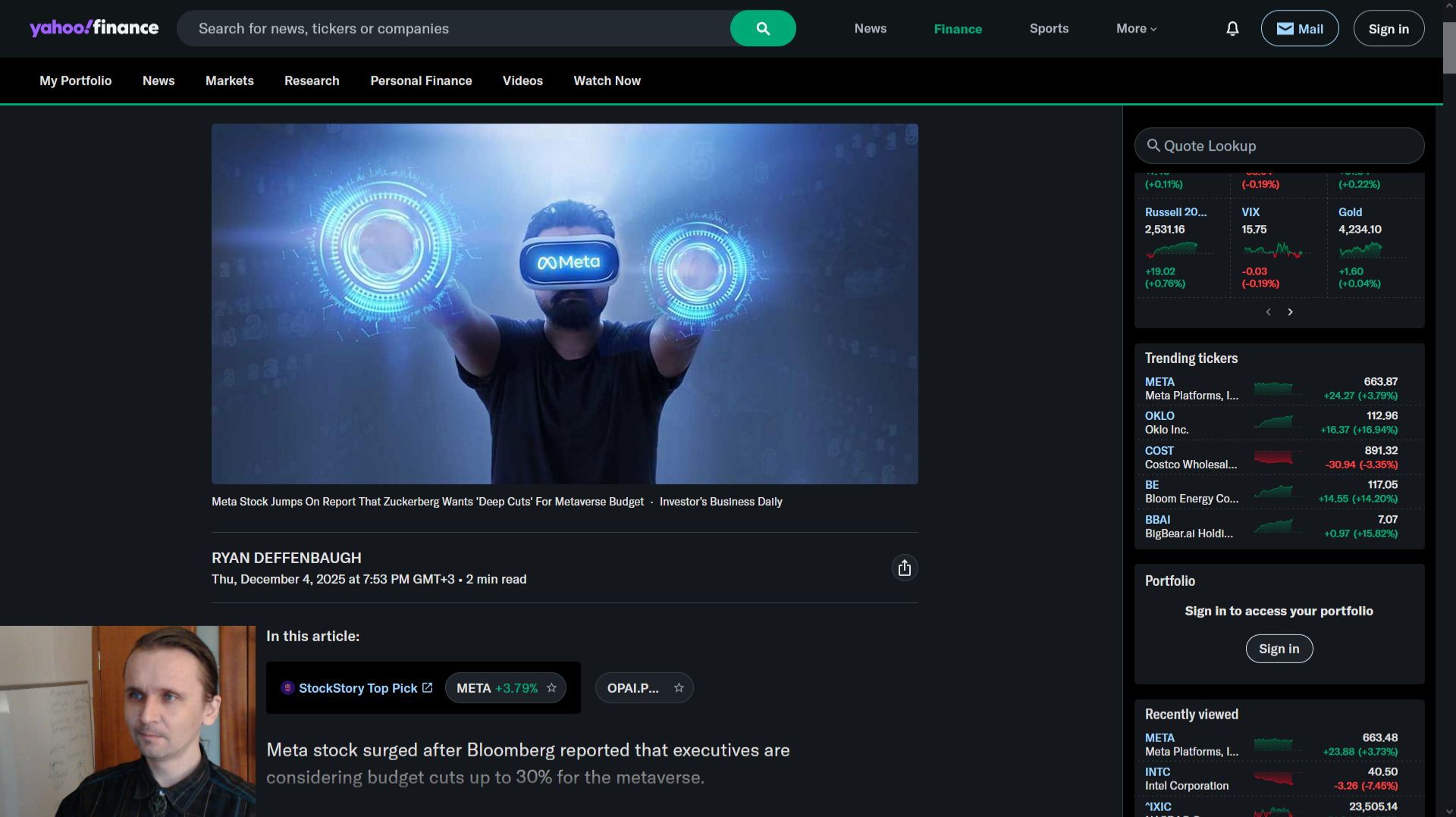The width and height of the screenshot is (1456, 817).
Task: Click COST price change -30.94 (-3.35%)
Action: coord(1361,465)
